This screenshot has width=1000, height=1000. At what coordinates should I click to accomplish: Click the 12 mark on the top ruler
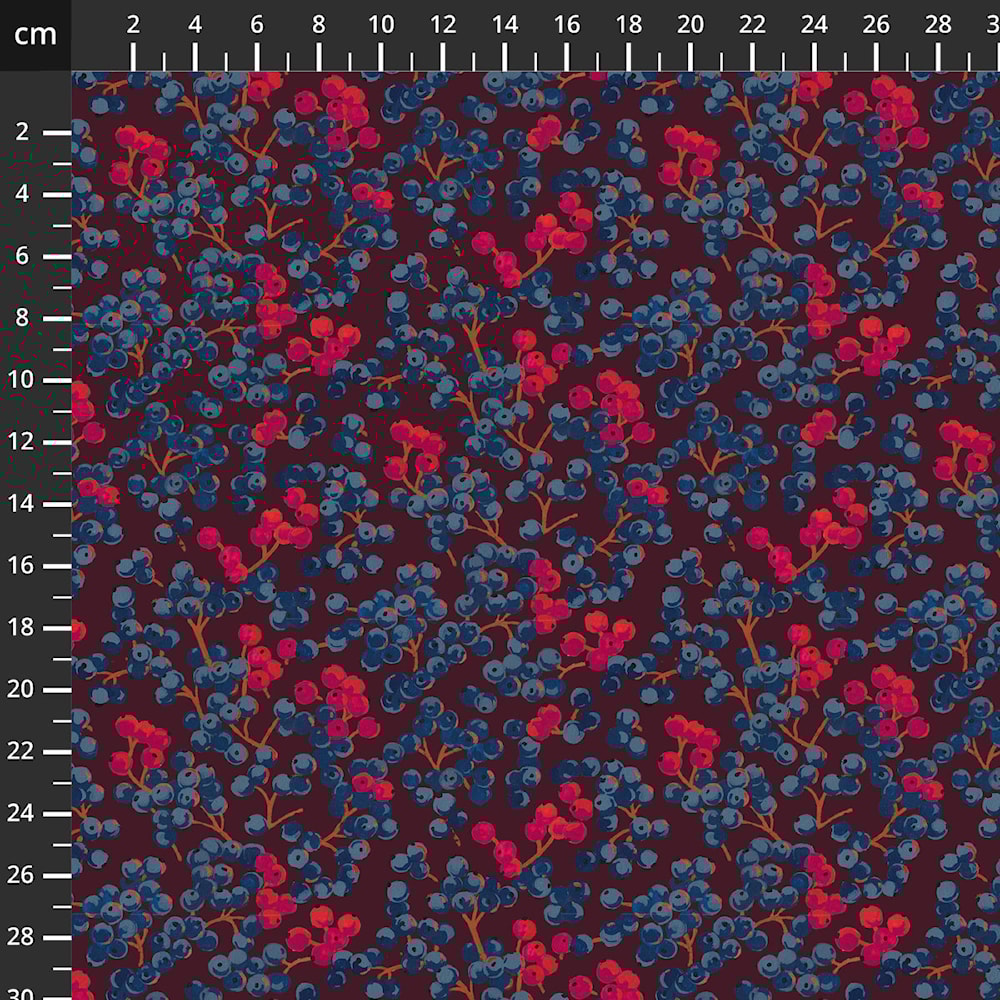(443, 27)
